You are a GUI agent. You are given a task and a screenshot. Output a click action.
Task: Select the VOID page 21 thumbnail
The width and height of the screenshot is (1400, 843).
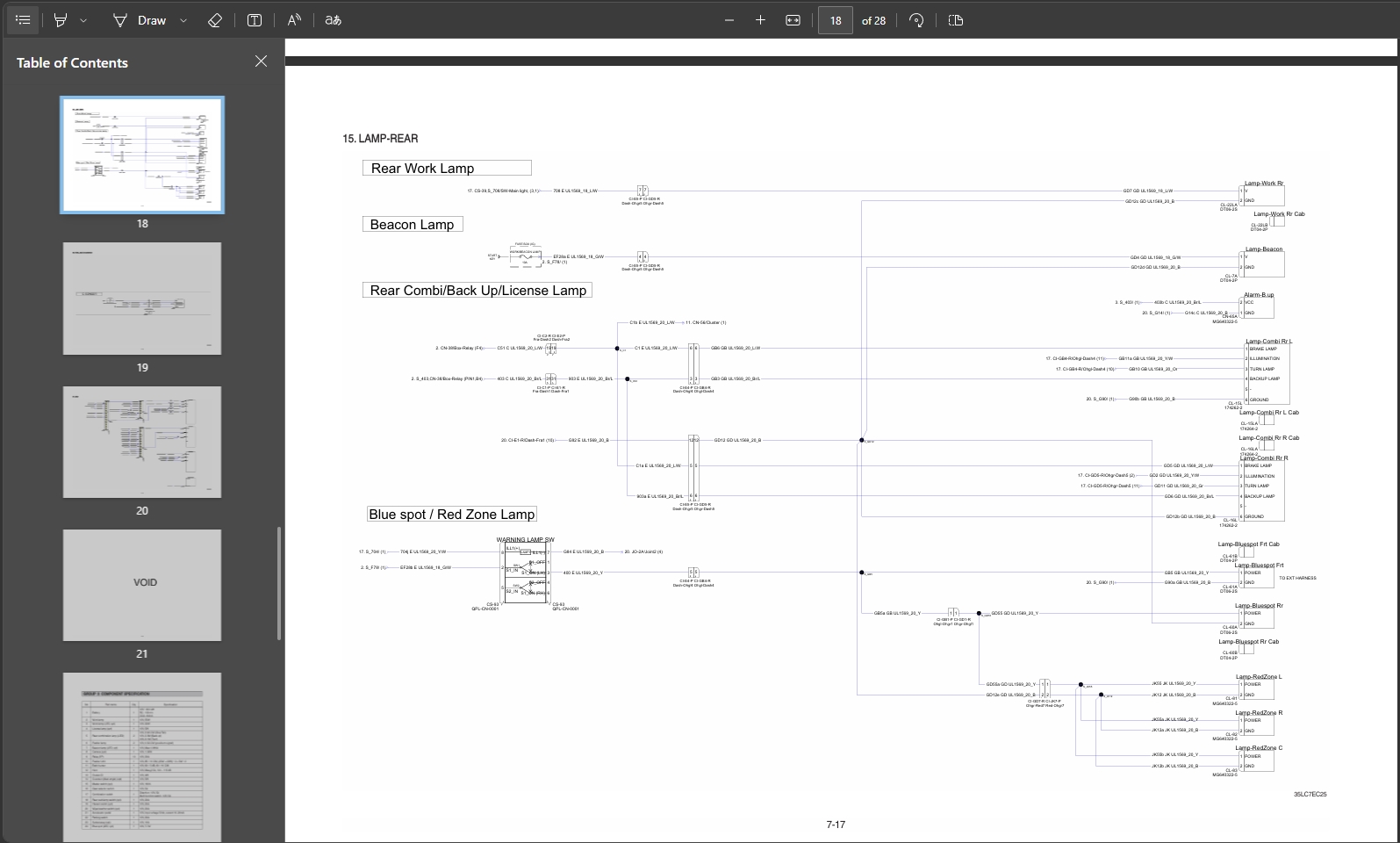click(142, 584)
